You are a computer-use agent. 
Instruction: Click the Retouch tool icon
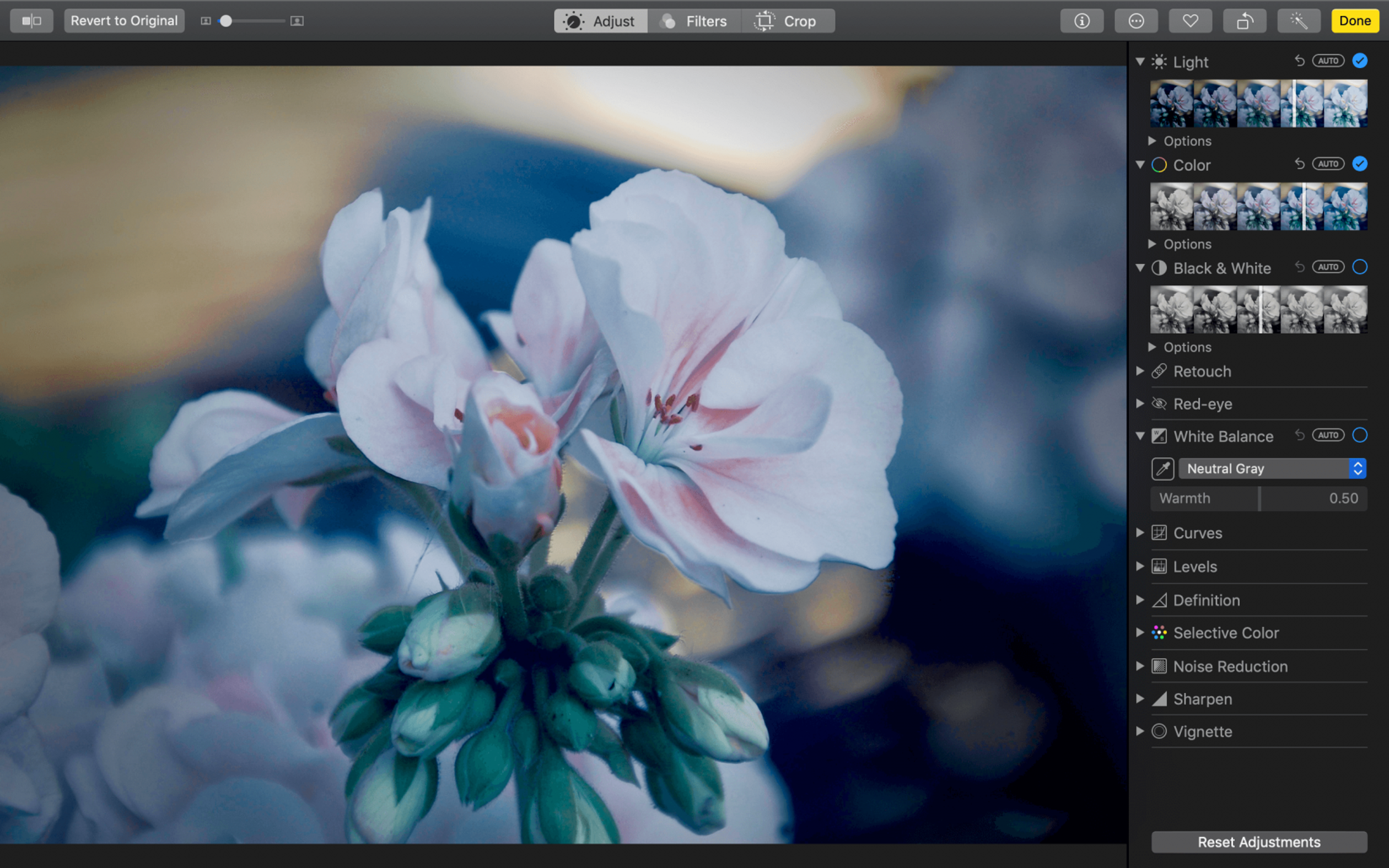pyautogui.click(x=1160, y=371)
